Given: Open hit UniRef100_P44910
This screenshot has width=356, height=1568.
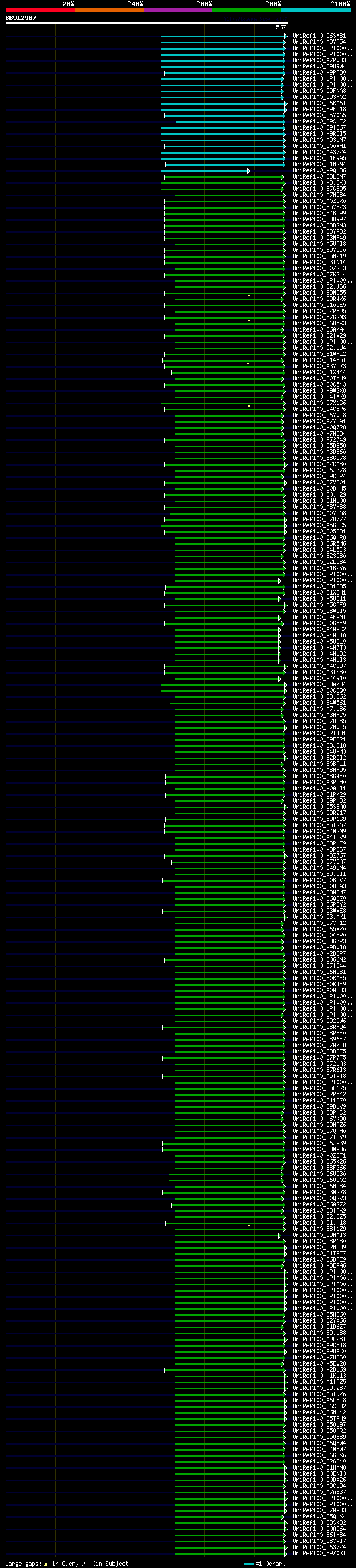Looking at the screenshot, I should [319, 678].
